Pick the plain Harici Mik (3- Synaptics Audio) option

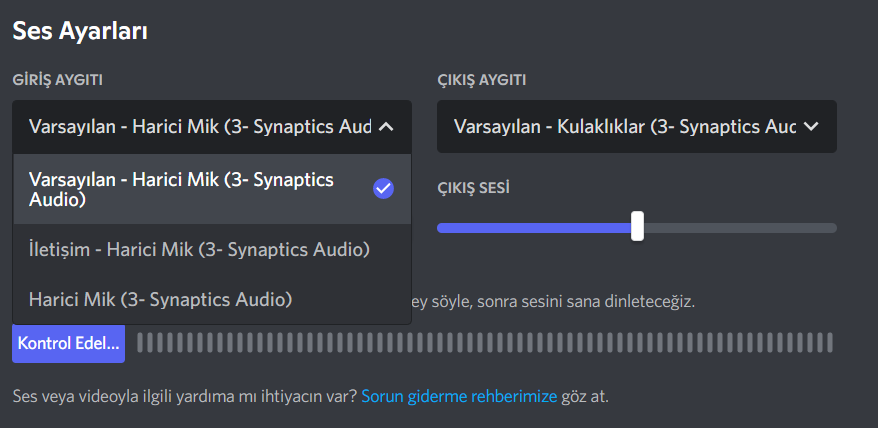[160, 298]
